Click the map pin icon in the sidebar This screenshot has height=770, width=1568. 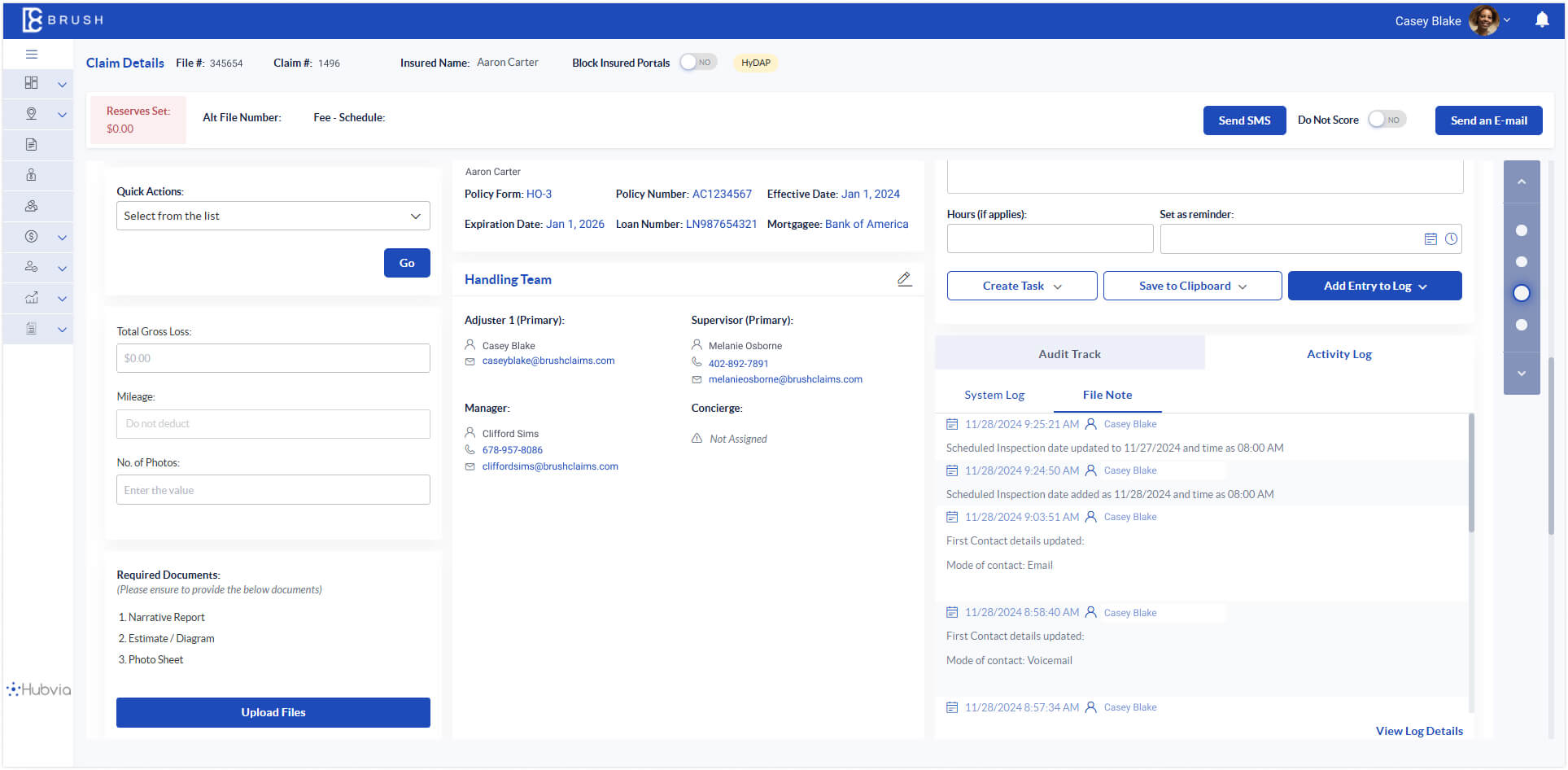[x=32, y=114]
